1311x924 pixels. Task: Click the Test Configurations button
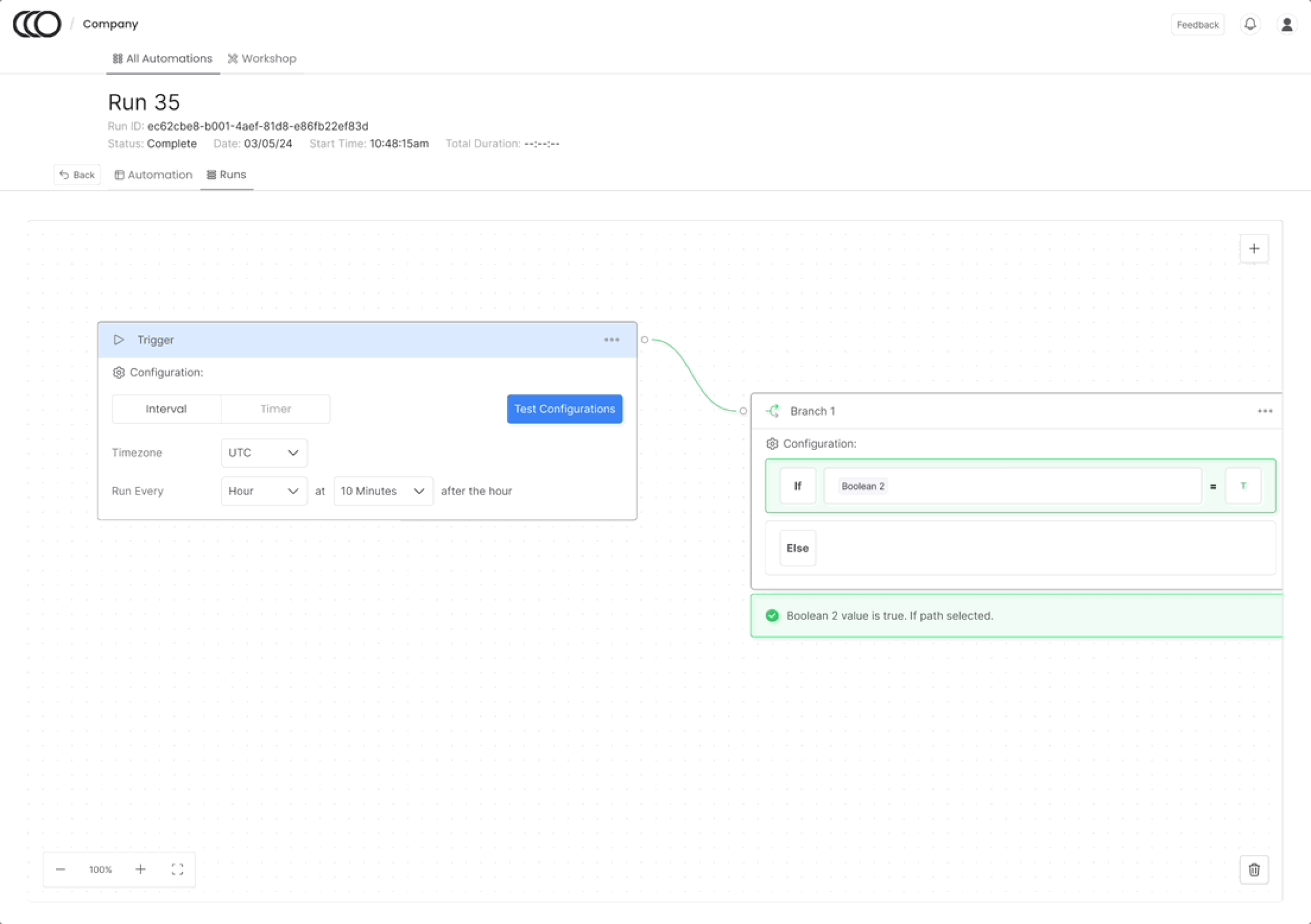point(565,409)
